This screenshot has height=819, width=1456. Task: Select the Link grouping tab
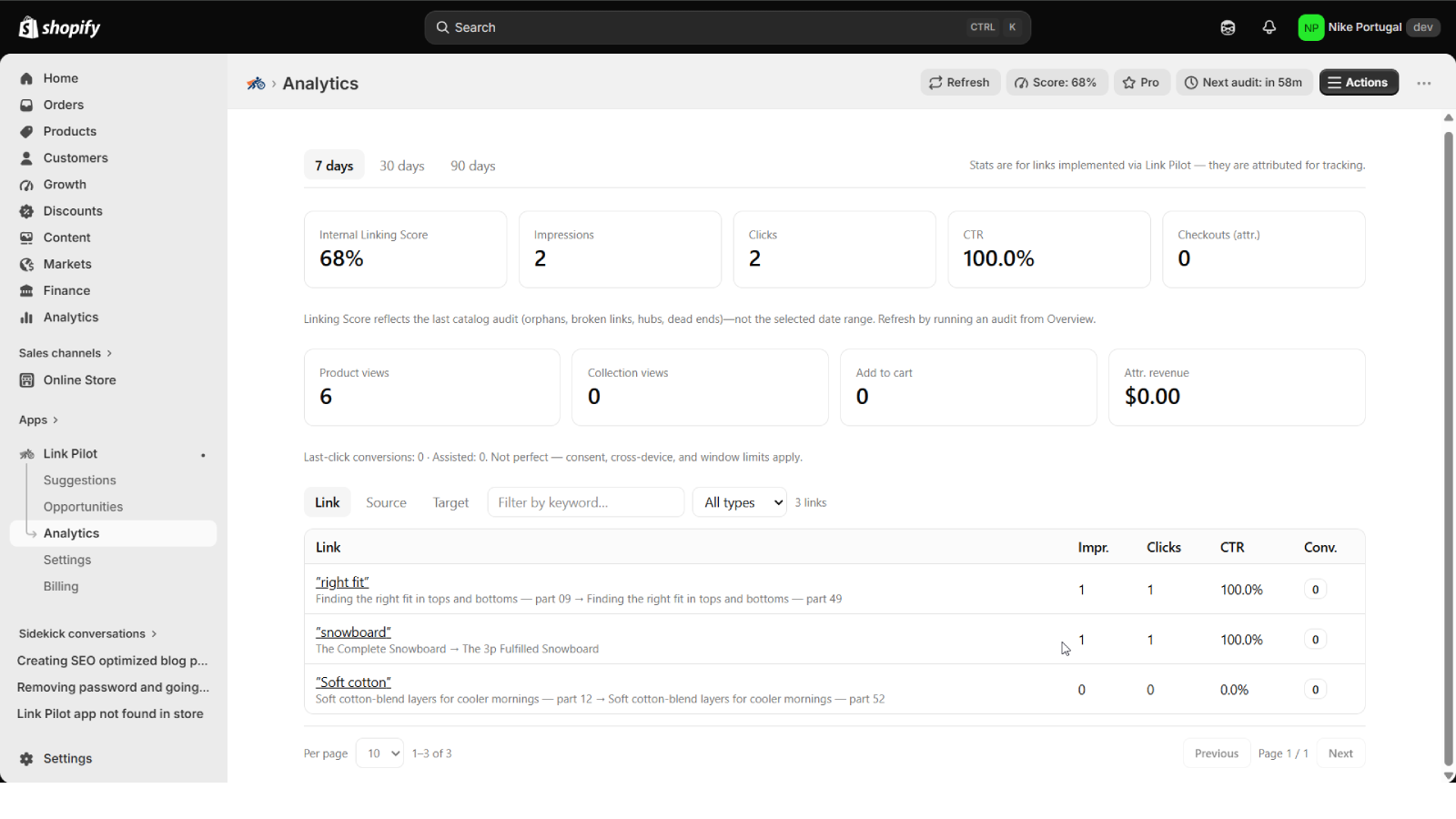click(328, 502)
